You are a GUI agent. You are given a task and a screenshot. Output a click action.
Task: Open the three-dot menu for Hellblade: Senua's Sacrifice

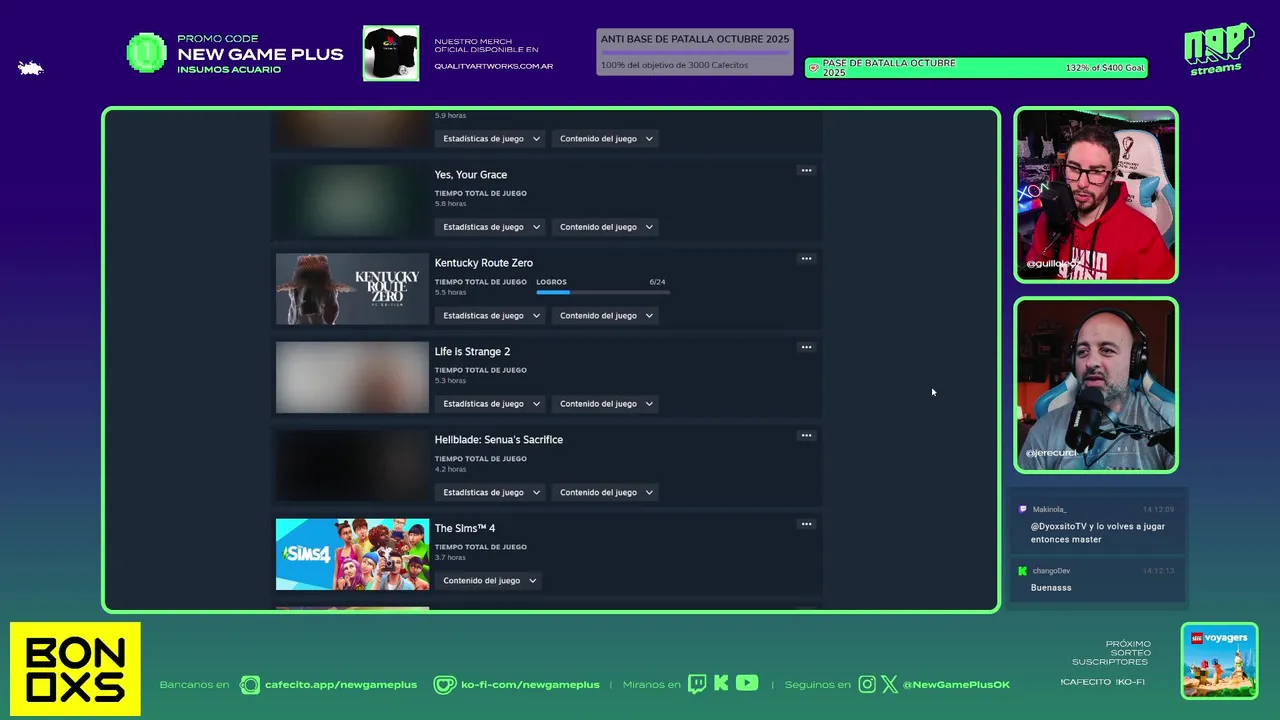coord(806,436)
